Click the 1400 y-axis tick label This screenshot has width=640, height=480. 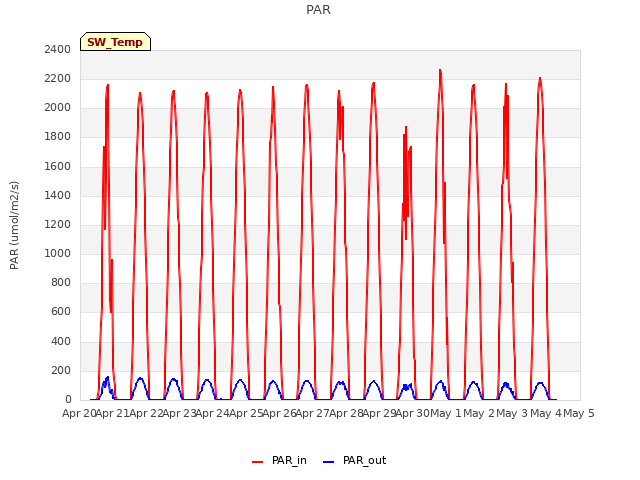(x=58, y=196)
